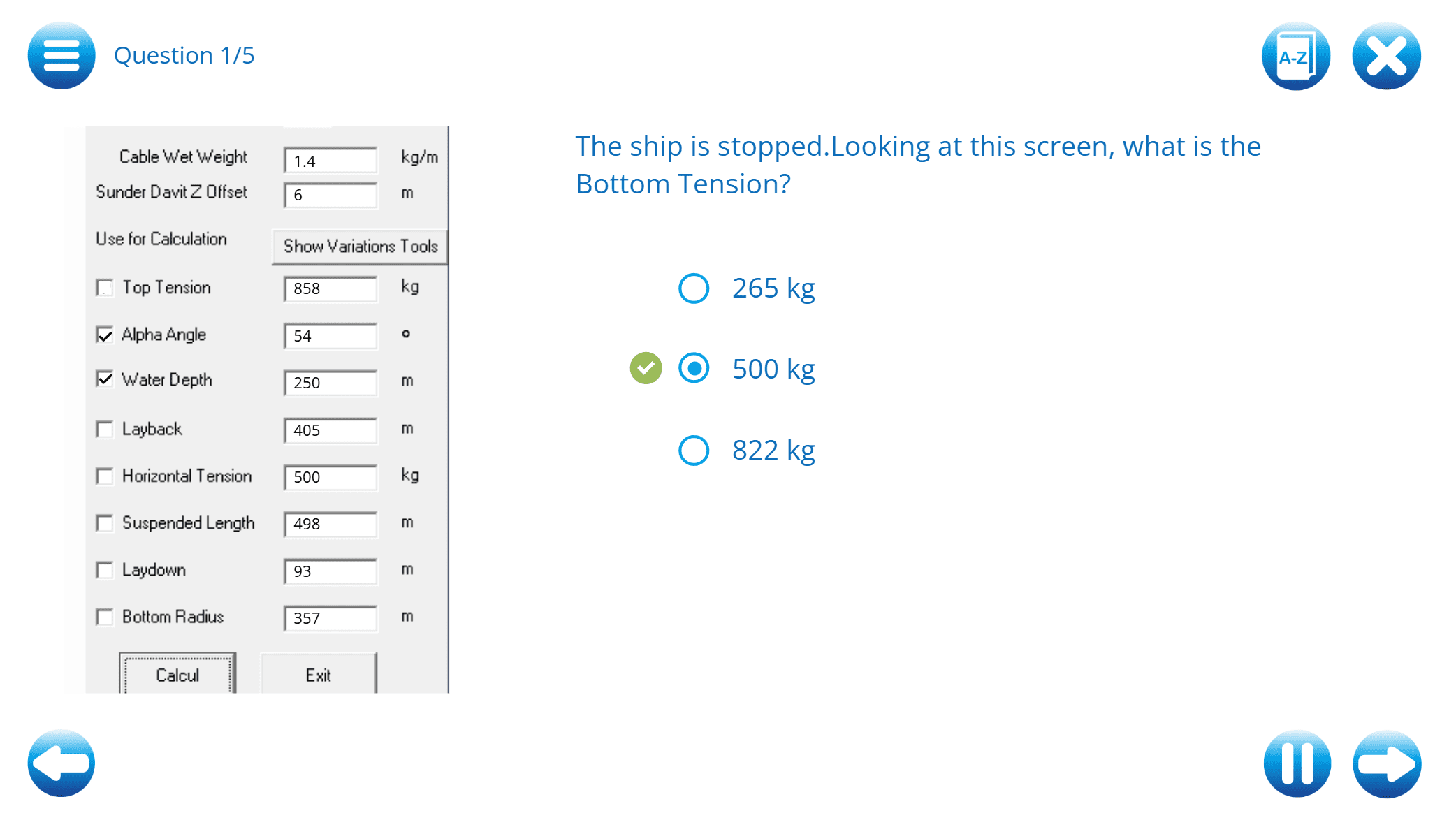
Task: Open the A-Z glossary icon
Action: 1295,57
